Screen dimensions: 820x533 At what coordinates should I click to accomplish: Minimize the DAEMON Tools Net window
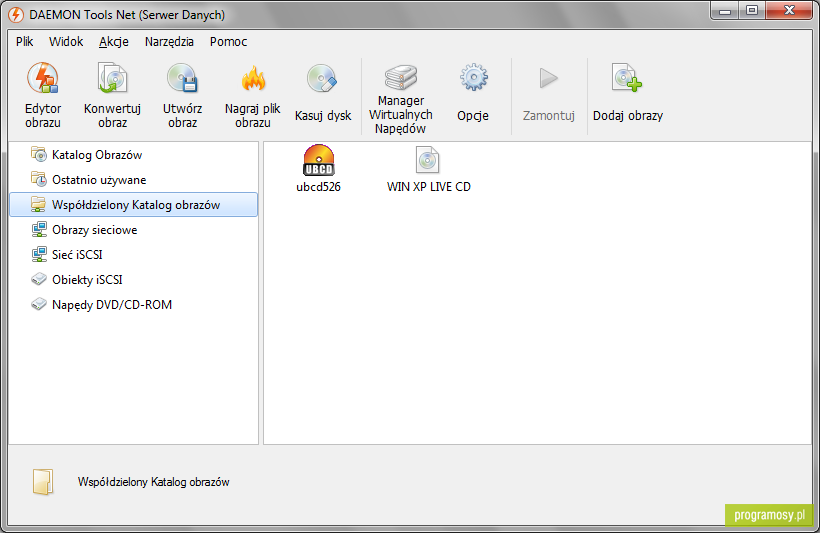tap(725, 10)
